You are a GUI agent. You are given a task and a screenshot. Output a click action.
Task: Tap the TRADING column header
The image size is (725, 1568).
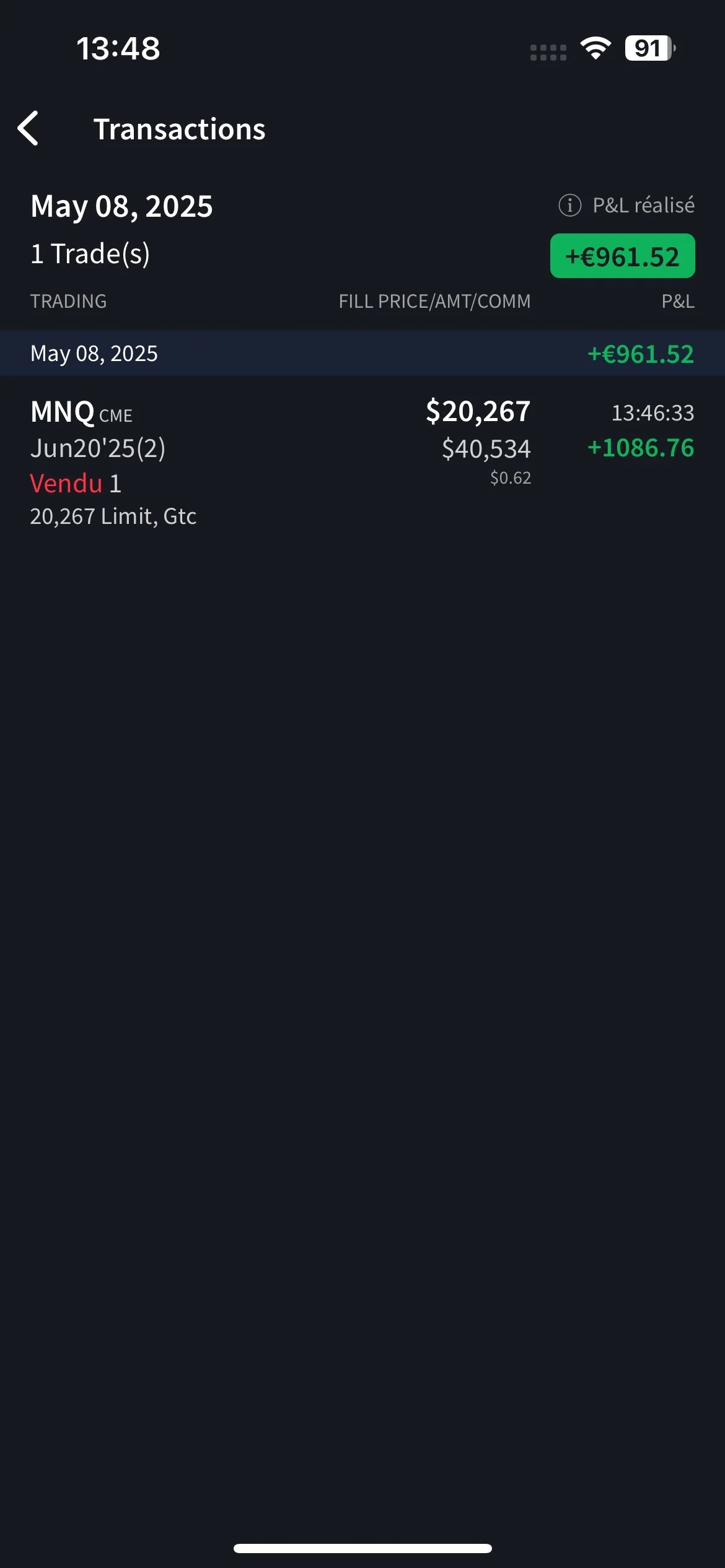pyautogui.click(x=68, y=302)
